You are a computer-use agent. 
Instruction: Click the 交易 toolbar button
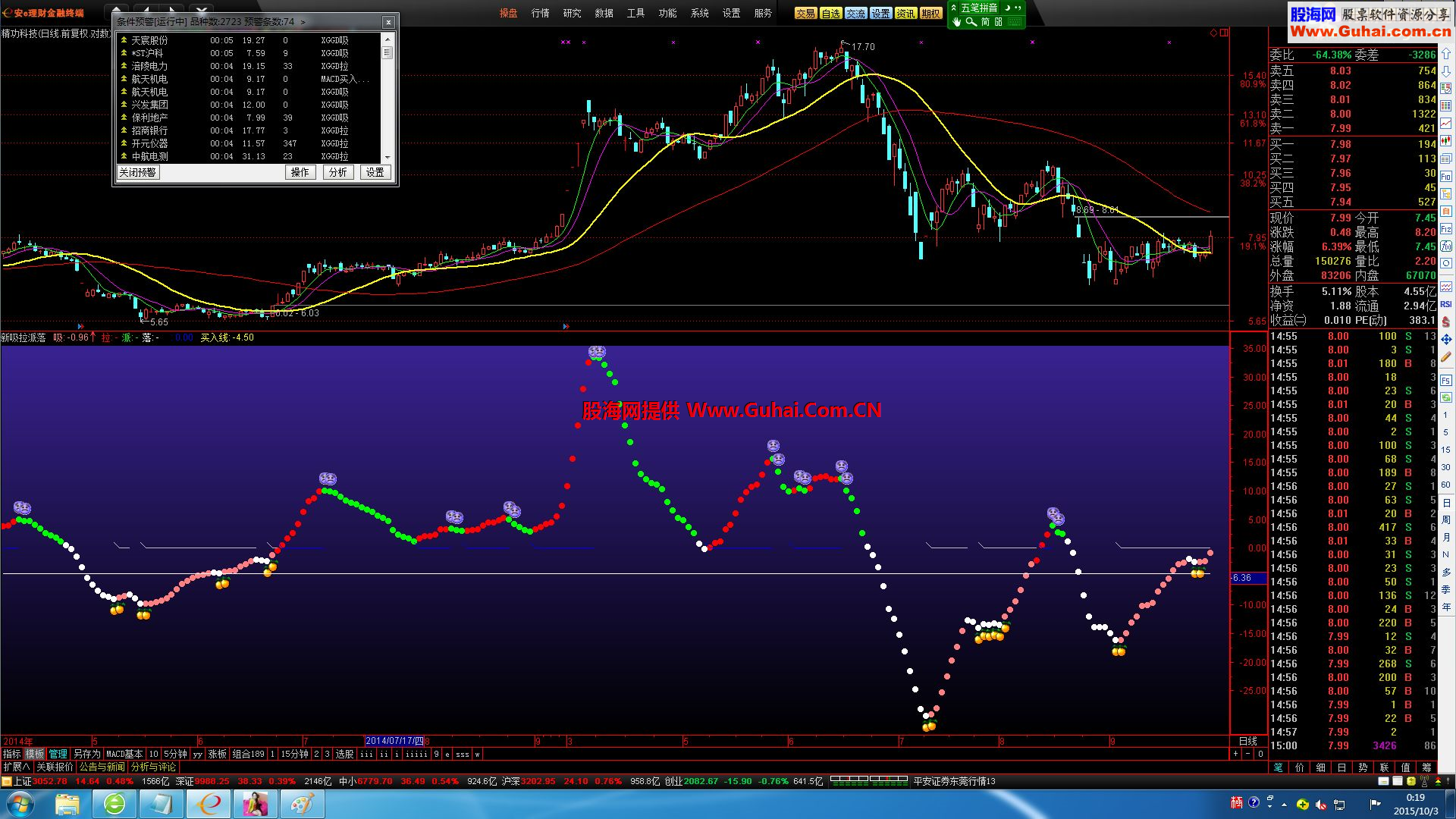[x=805, y=13]
